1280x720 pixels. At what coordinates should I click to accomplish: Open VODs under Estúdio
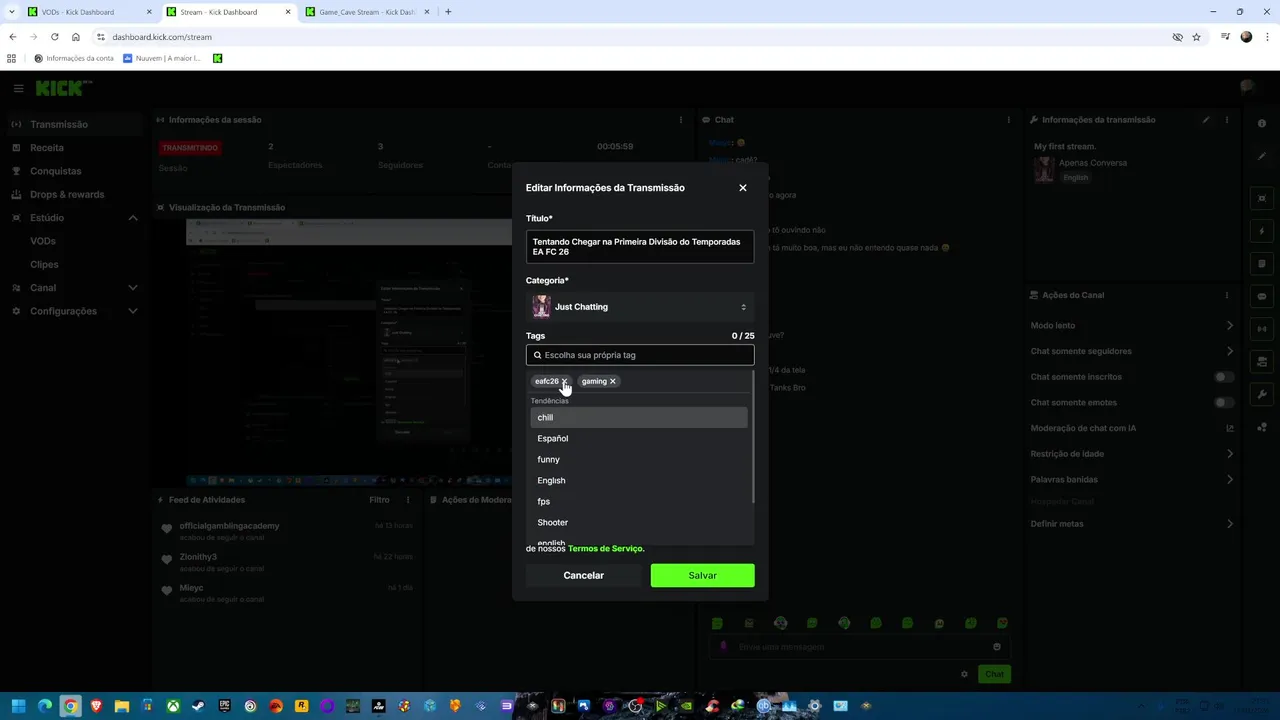pos(43,241)
